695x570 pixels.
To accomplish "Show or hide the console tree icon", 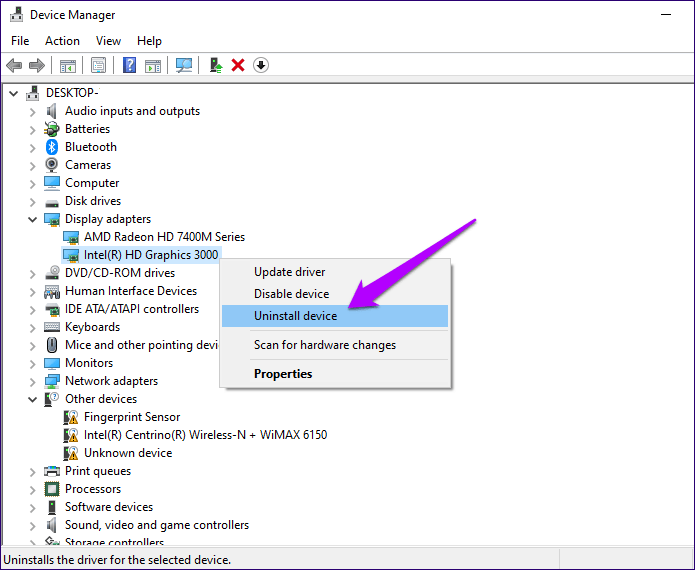I will point(68,66).
